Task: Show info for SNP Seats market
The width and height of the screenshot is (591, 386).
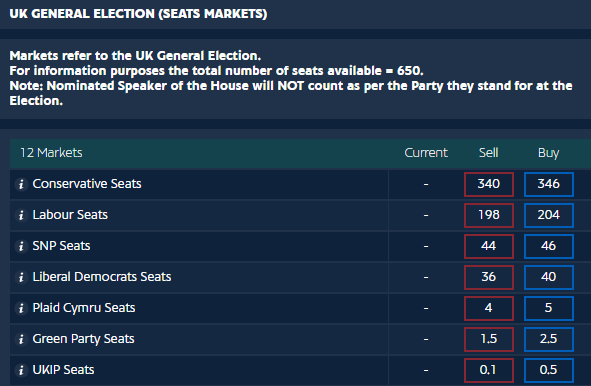Action: point(21,246)
